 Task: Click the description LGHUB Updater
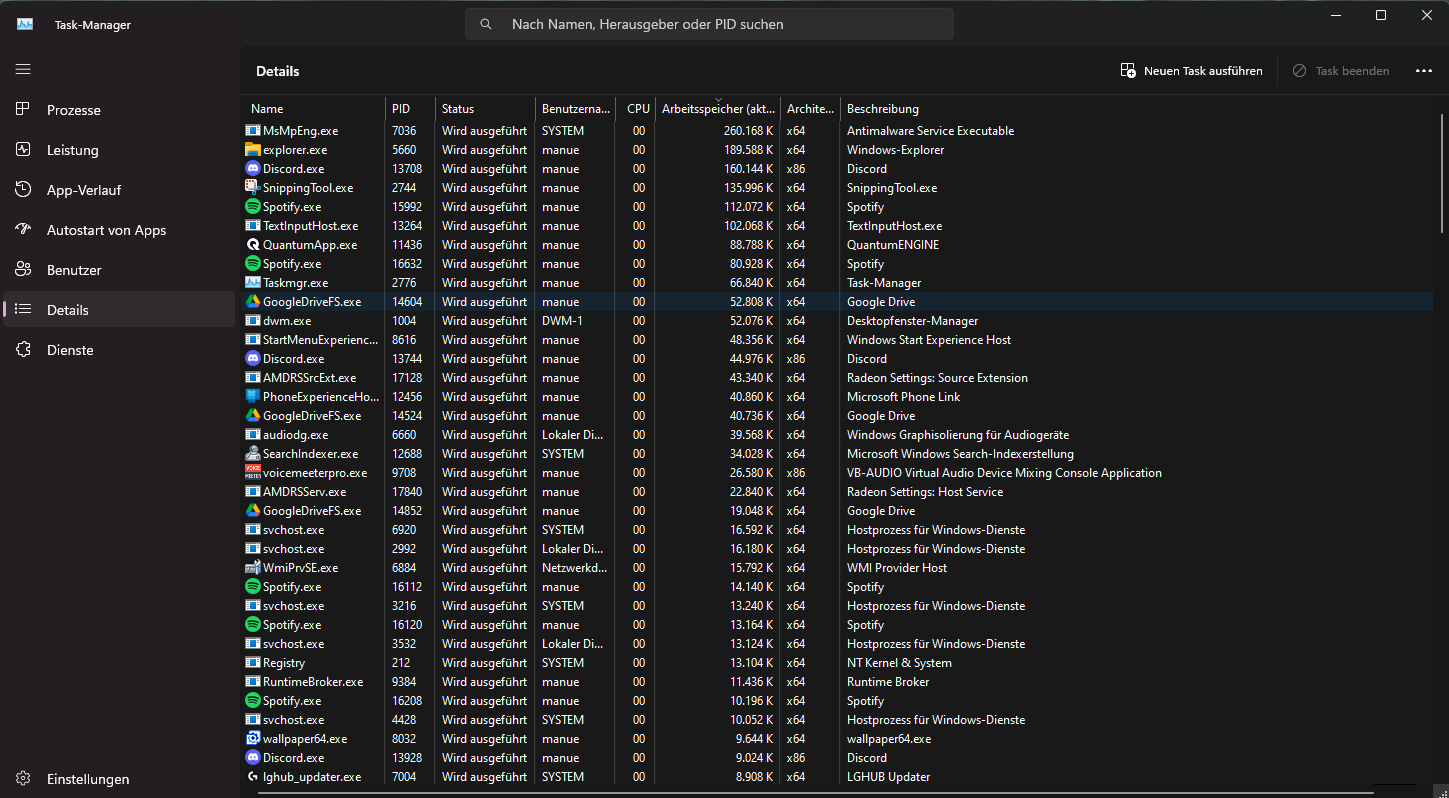(x=888, y=777)
